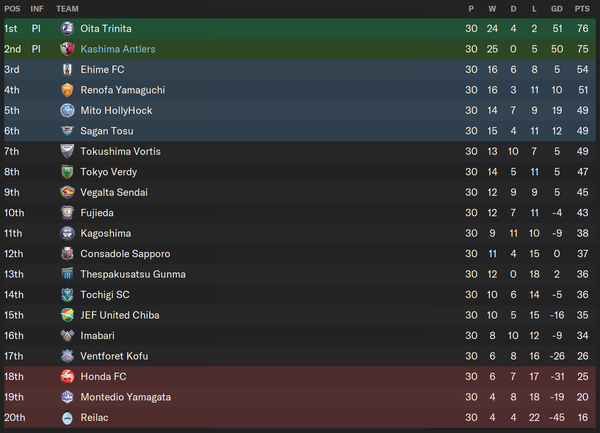Click the TEAM column header

pos(67,9)
